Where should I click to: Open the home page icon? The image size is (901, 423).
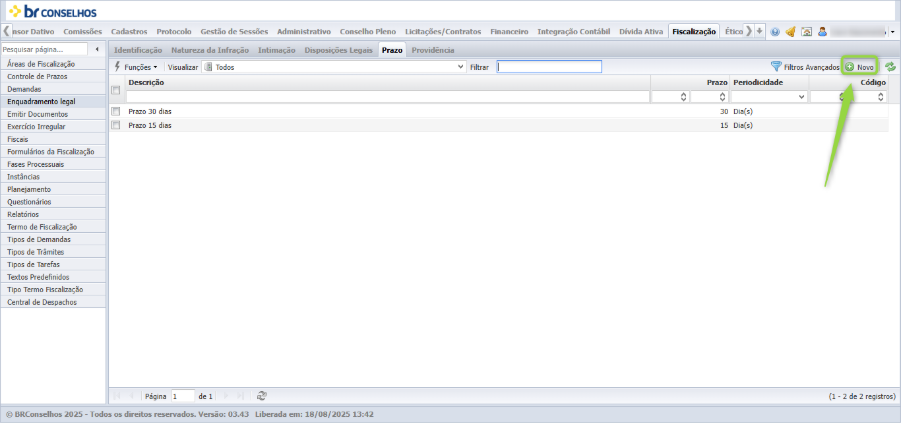806,32
